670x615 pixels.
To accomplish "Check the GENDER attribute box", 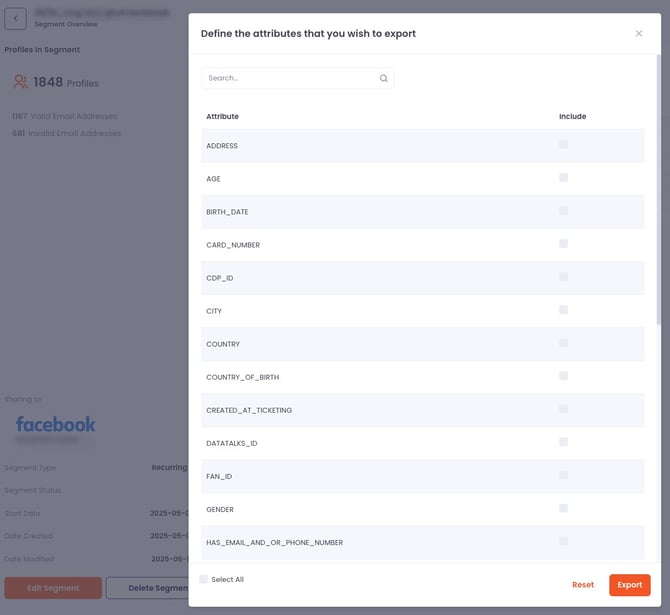I will 564,508.
